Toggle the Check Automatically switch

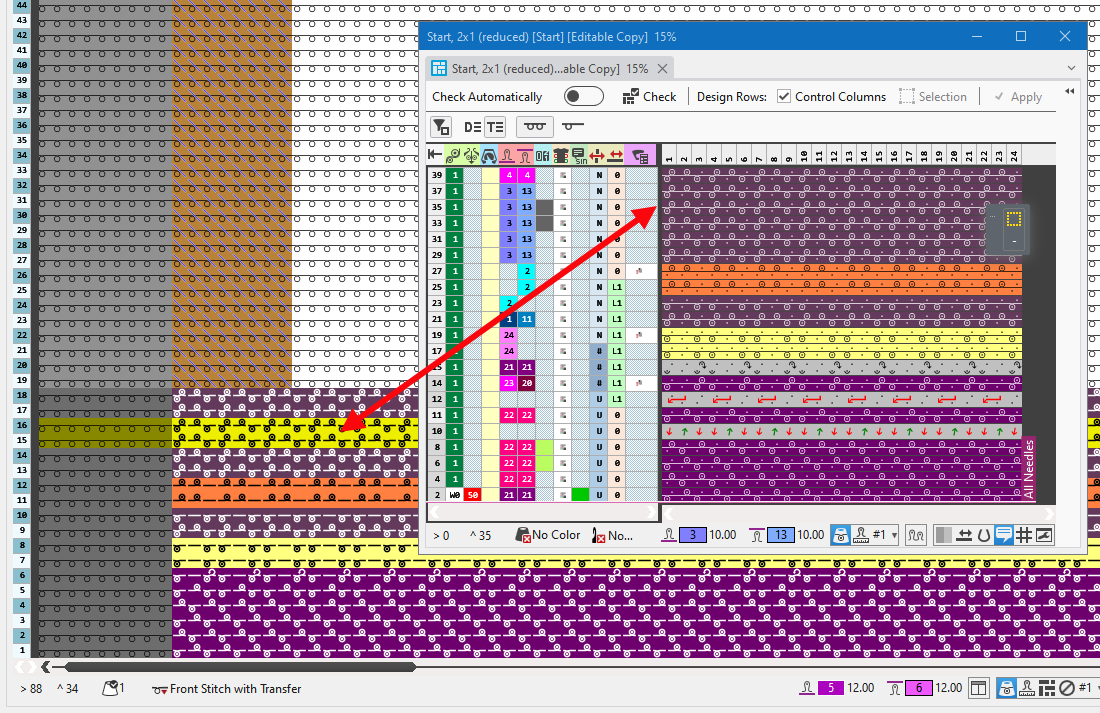click(584, 97)
